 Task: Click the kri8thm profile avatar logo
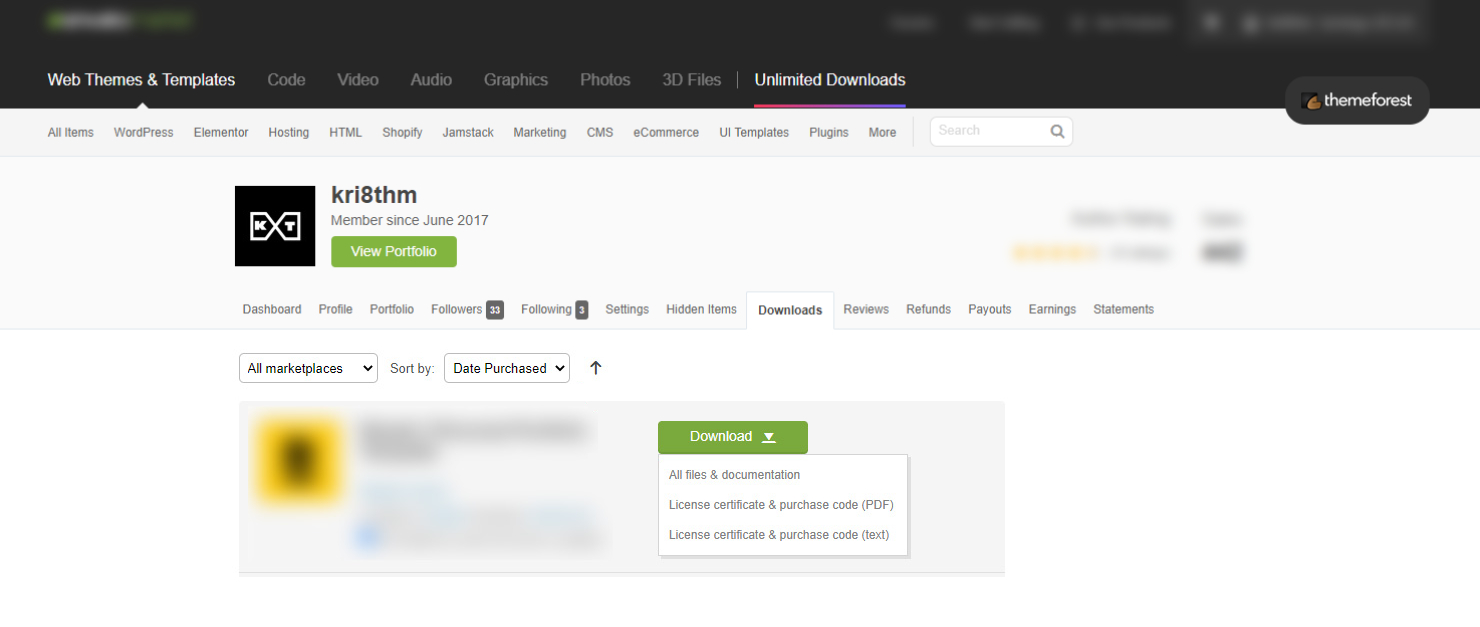pyautogui.click(x=273, y=226)
